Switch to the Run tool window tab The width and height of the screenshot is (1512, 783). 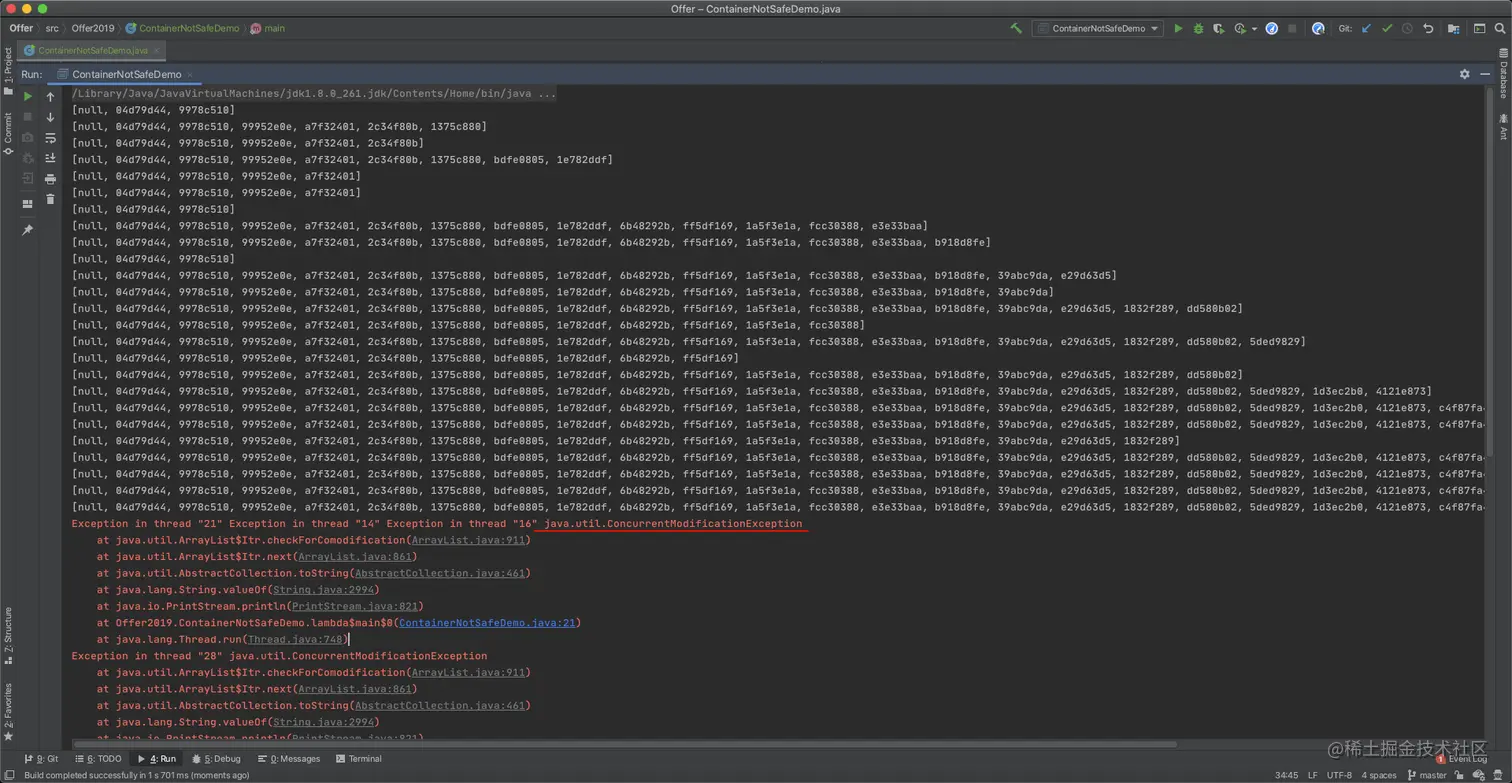coord(156,759)
